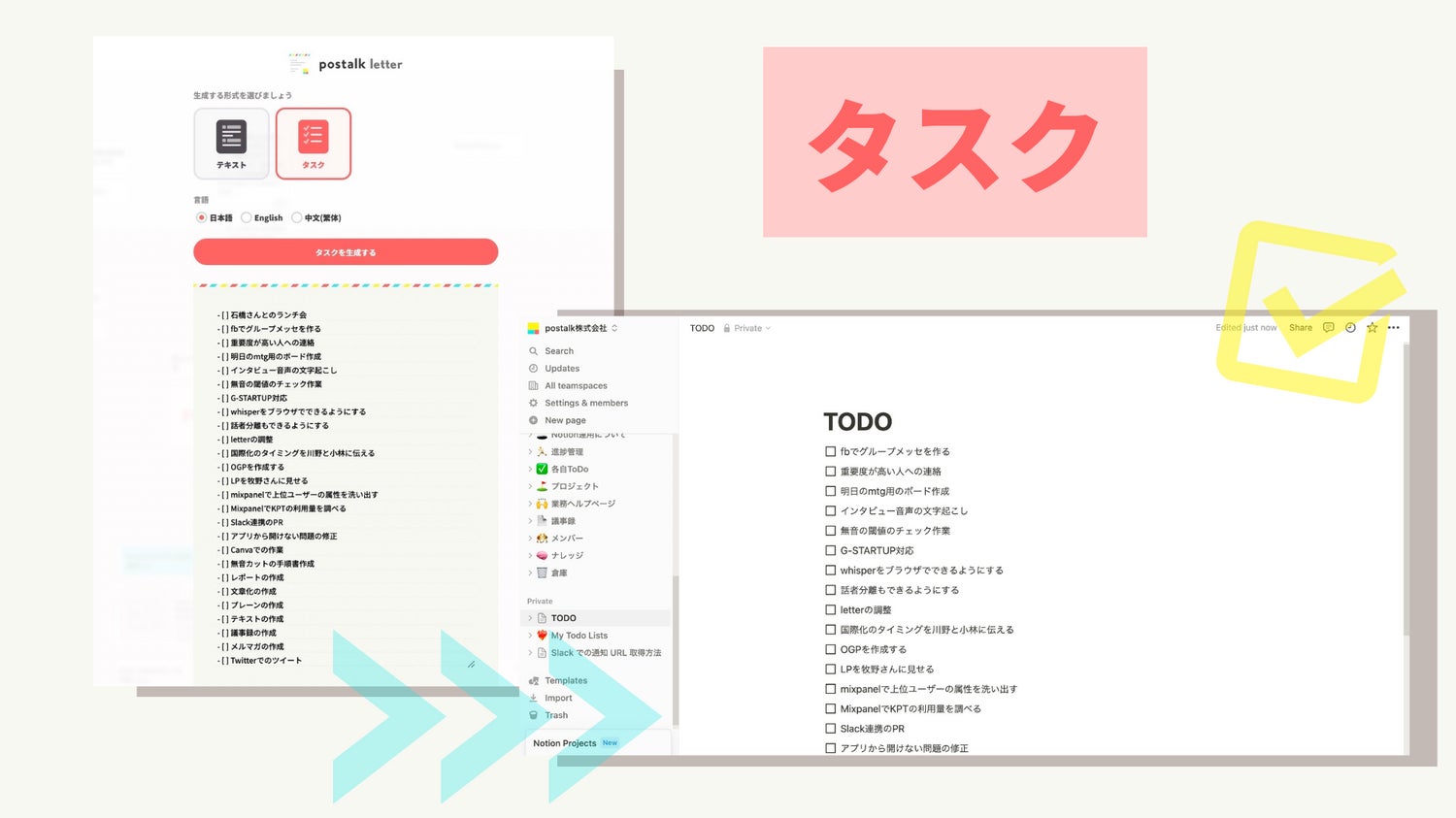Select the 中文(繁体) language radio button
This screenshot has width=1456, height=818.
(x=297, y=218)
